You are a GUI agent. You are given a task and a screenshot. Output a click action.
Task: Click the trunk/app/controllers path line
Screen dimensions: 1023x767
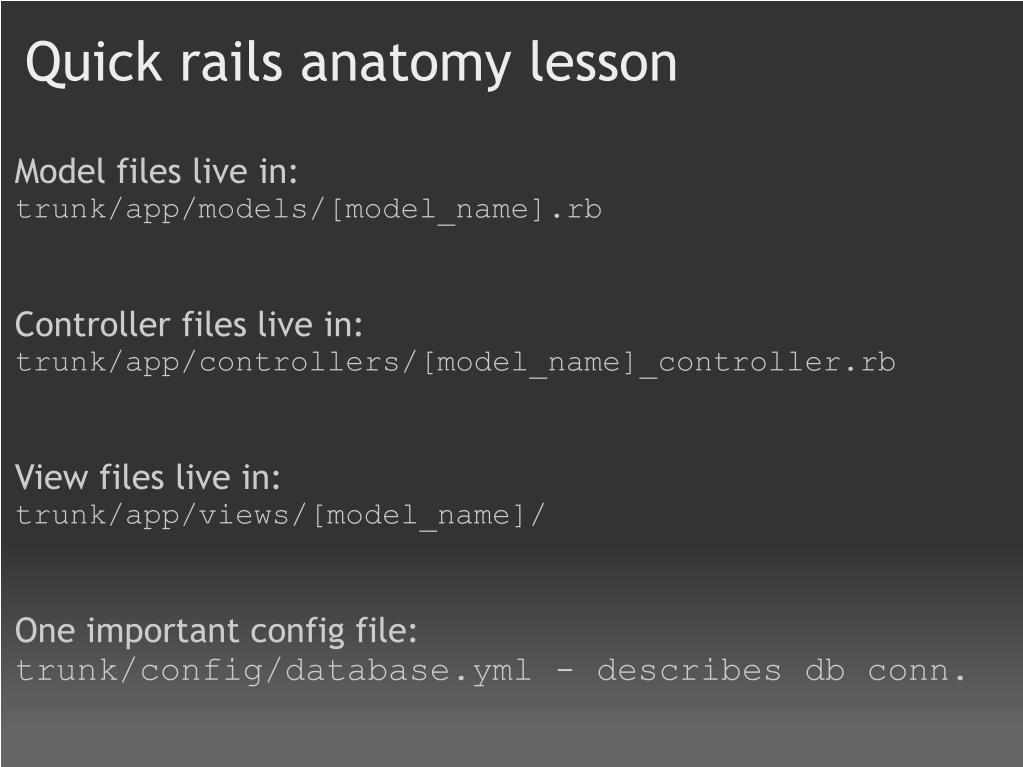click(x=455, y=363)
